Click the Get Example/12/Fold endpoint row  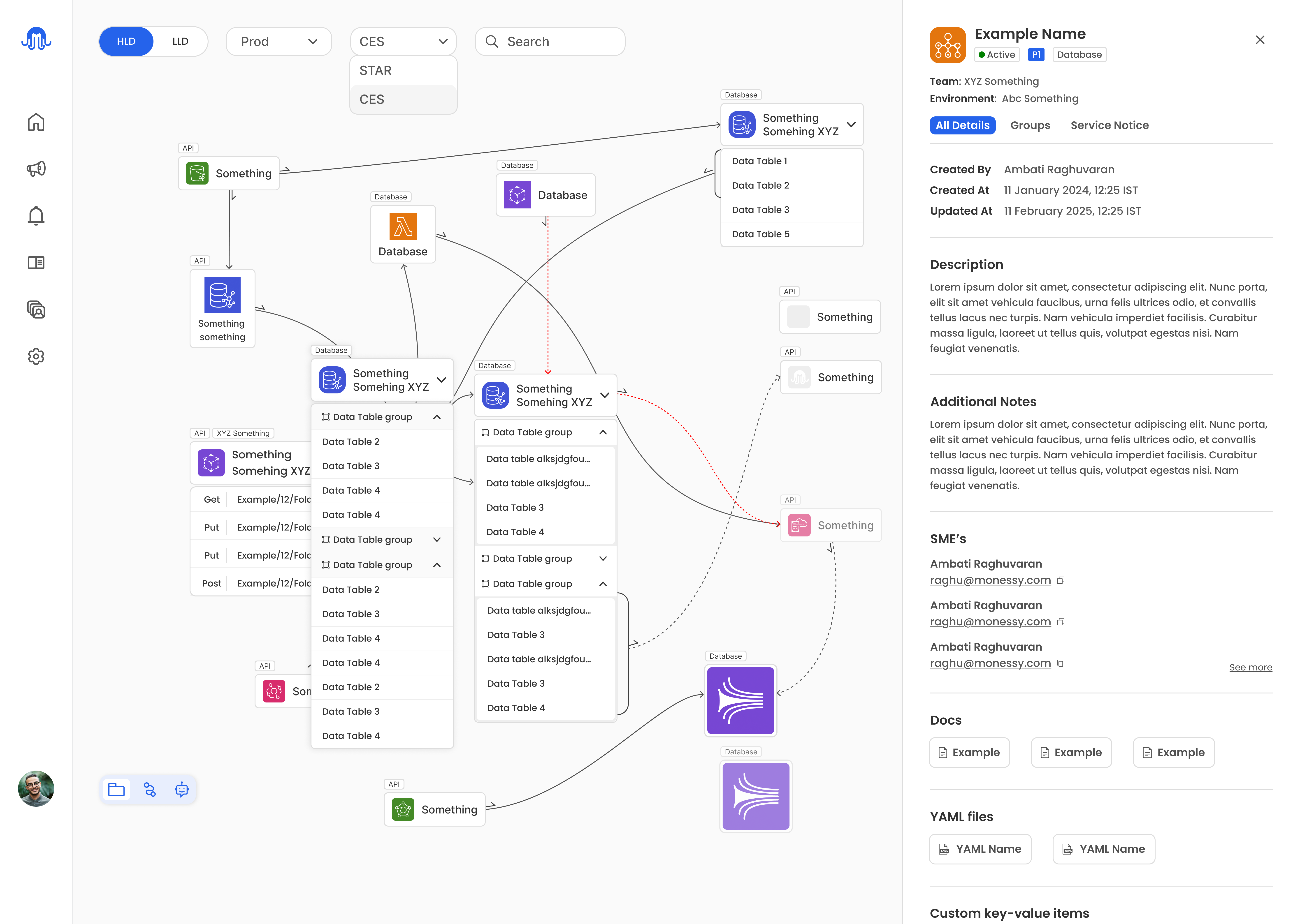(x=251, y=499)
